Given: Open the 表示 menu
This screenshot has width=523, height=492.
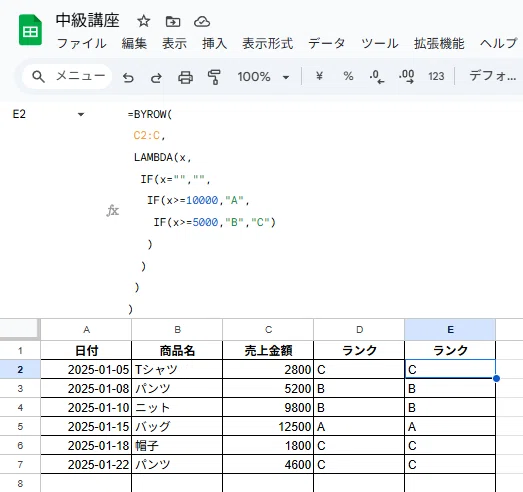Looking at the screenshot, I should 174,44.
